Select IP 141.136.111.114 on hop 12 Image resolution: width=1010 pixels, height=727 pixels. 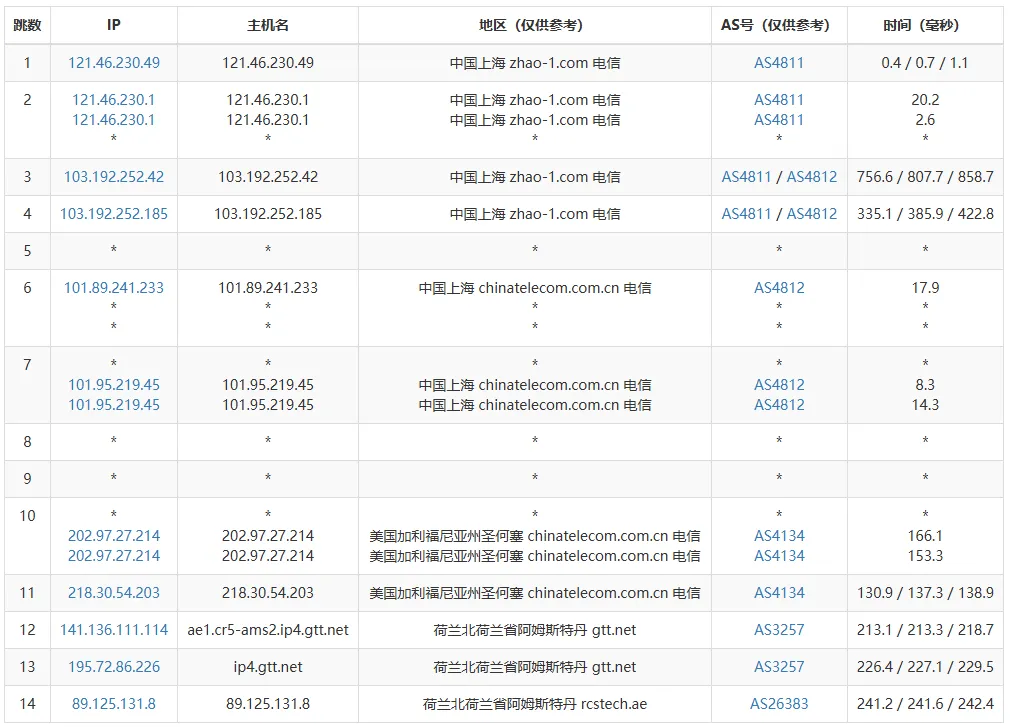(x=113, y=630)
